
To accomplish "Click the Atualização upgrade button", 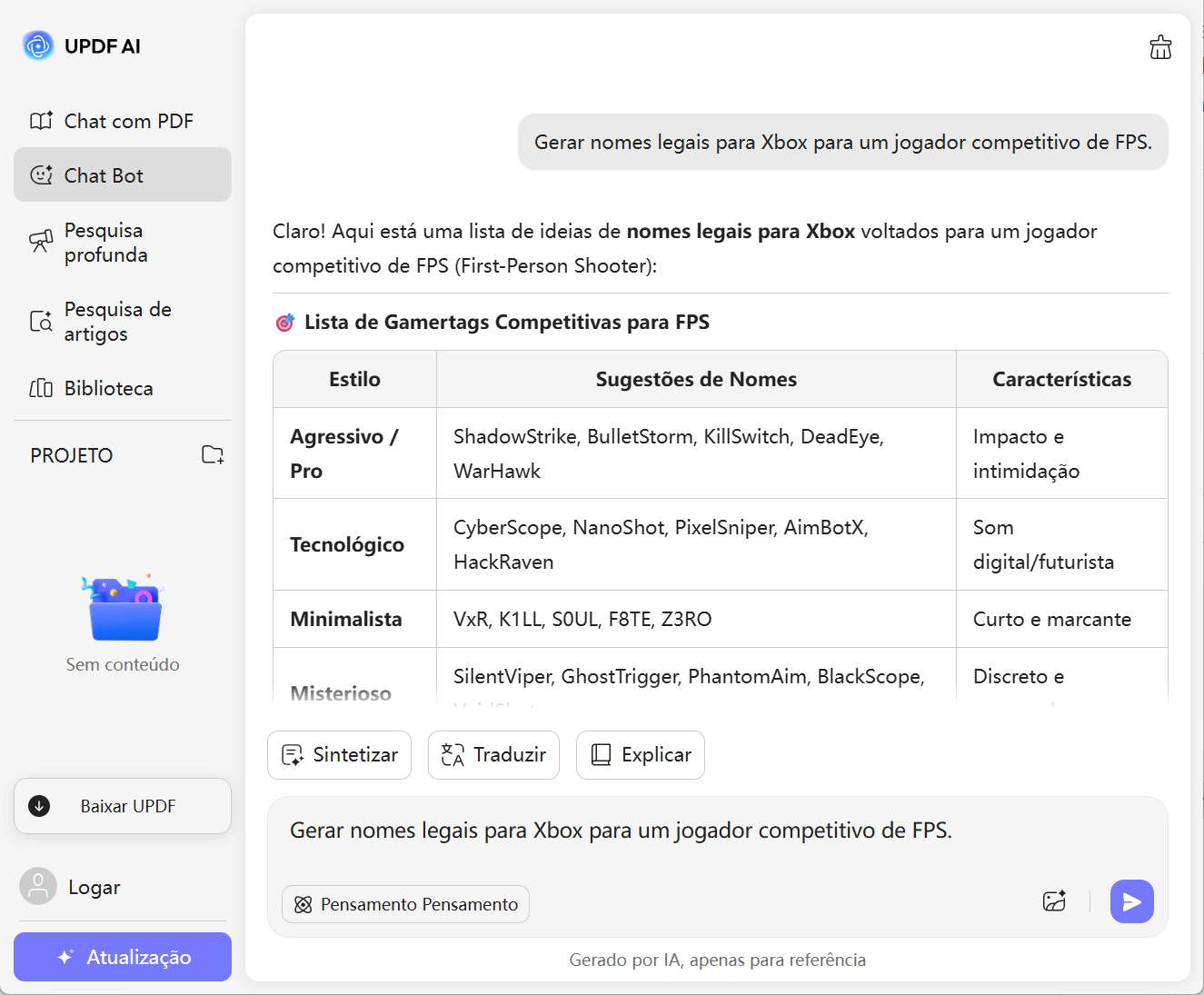I will 123,957.
